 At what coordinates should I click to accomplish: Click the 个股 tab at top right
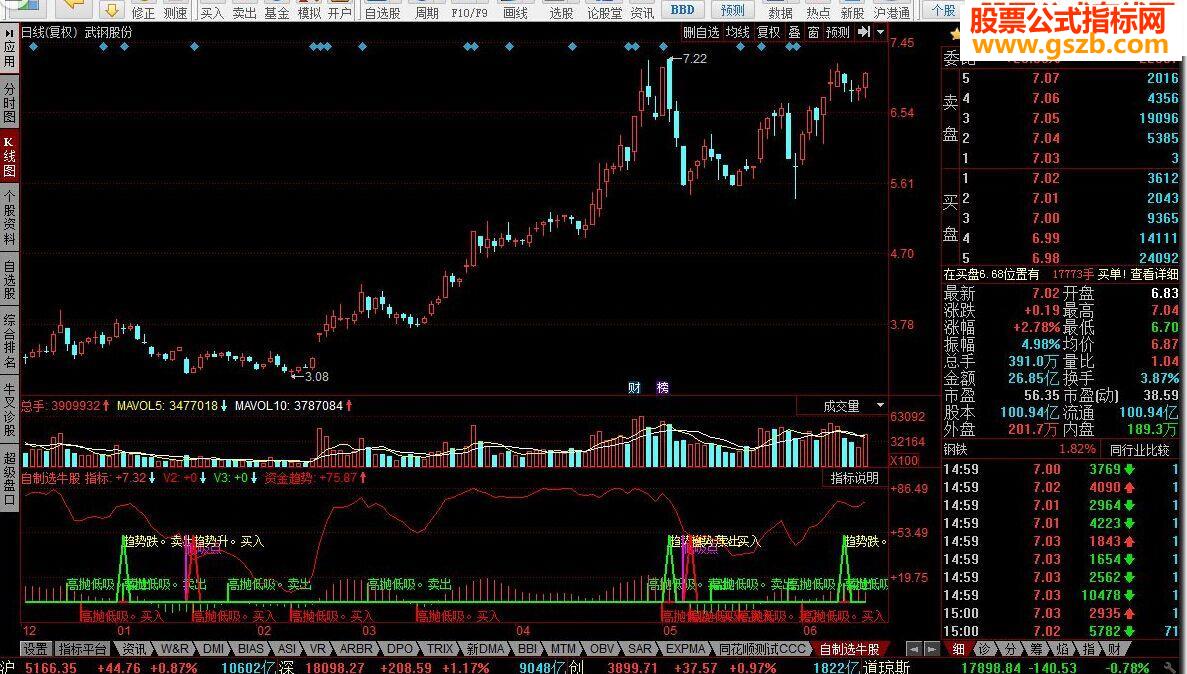[x=944, y=10]
